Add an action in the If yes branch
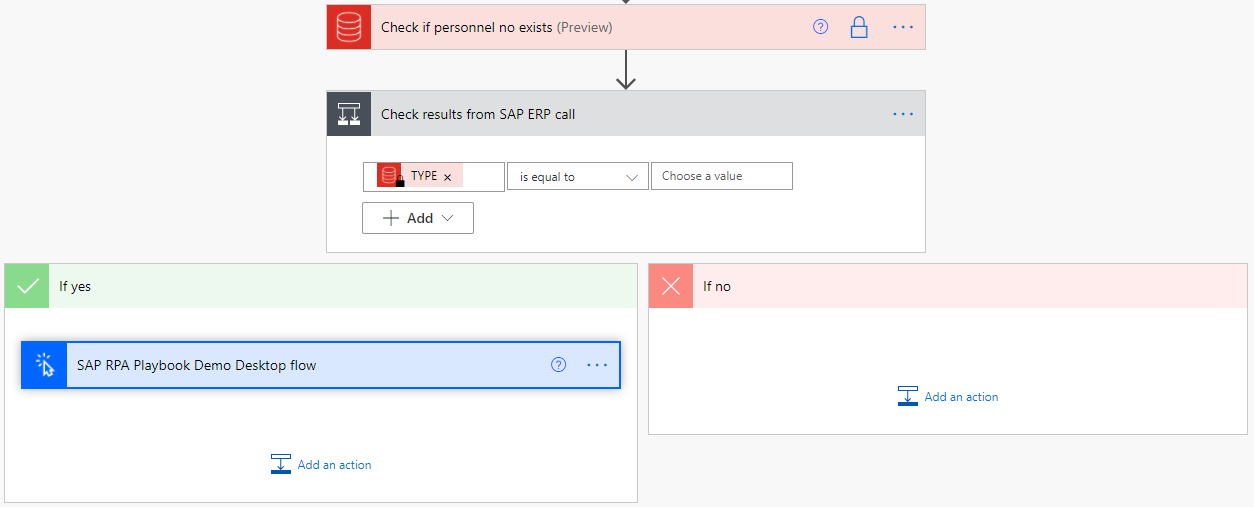The height and width of the screenshot is (507, 1254). click(321, 465)
